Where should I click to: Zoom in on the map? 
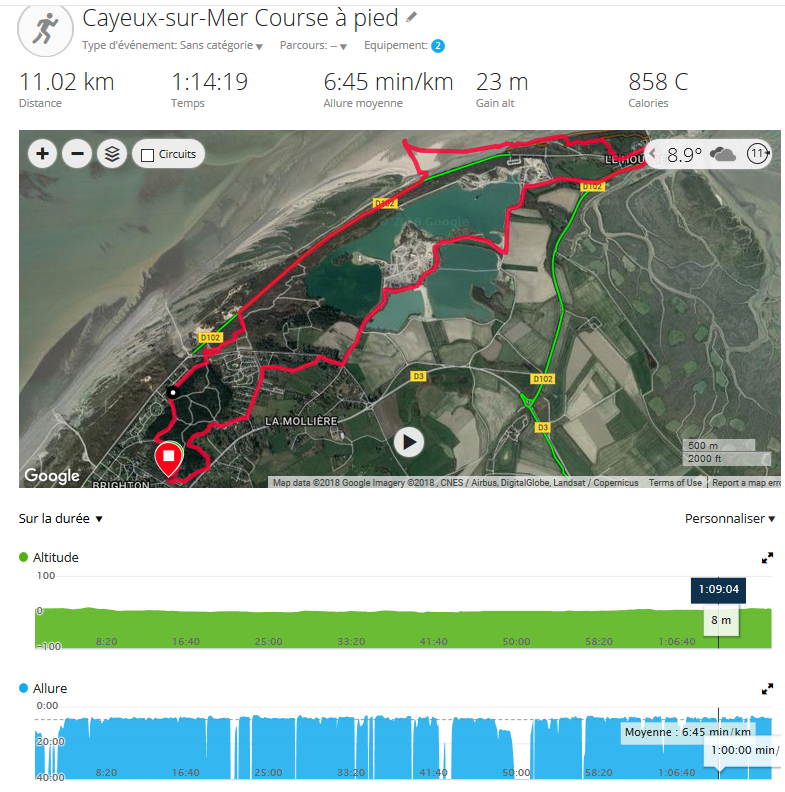(x=42, y=154)
